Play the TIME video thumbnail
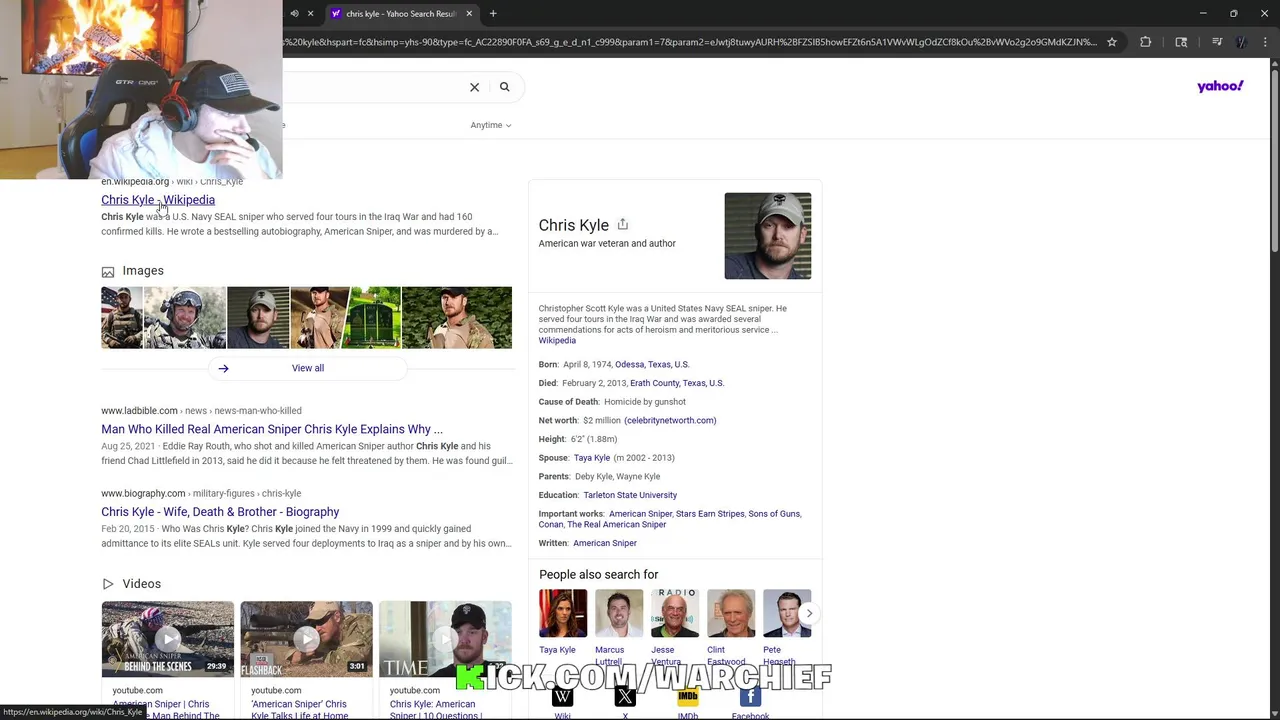This screenshot has height=720, width=1280. click(445, 639)
